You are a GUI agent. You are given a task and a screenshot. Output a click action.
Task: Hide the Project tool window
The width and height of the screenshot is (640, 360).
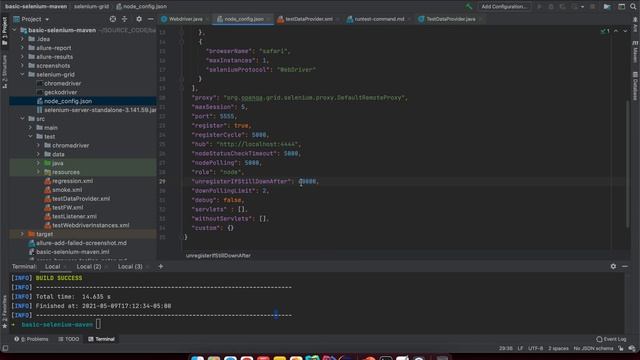pyautogui.click(x=151, y=19)
